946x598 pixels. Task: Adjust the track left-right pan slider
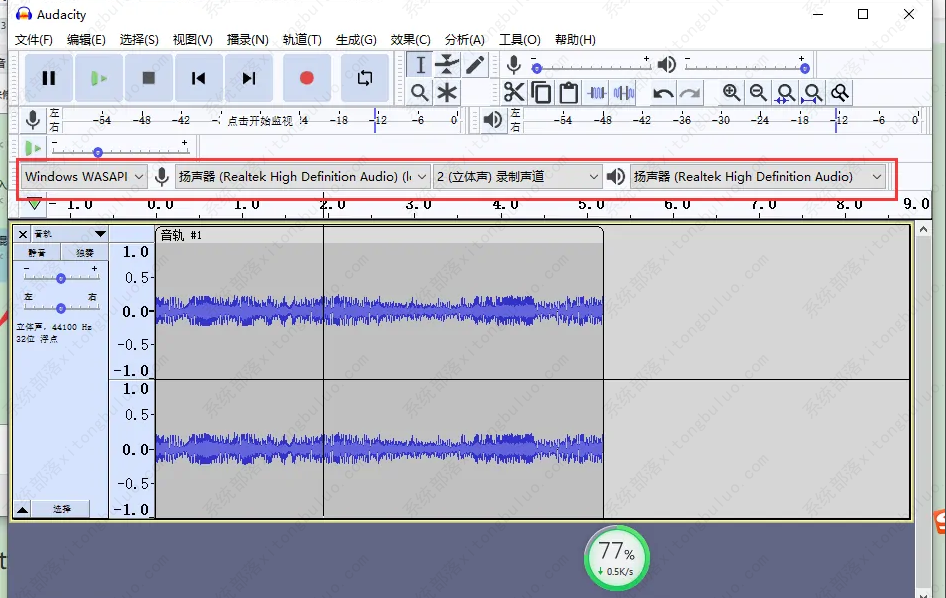coord(61,308)
